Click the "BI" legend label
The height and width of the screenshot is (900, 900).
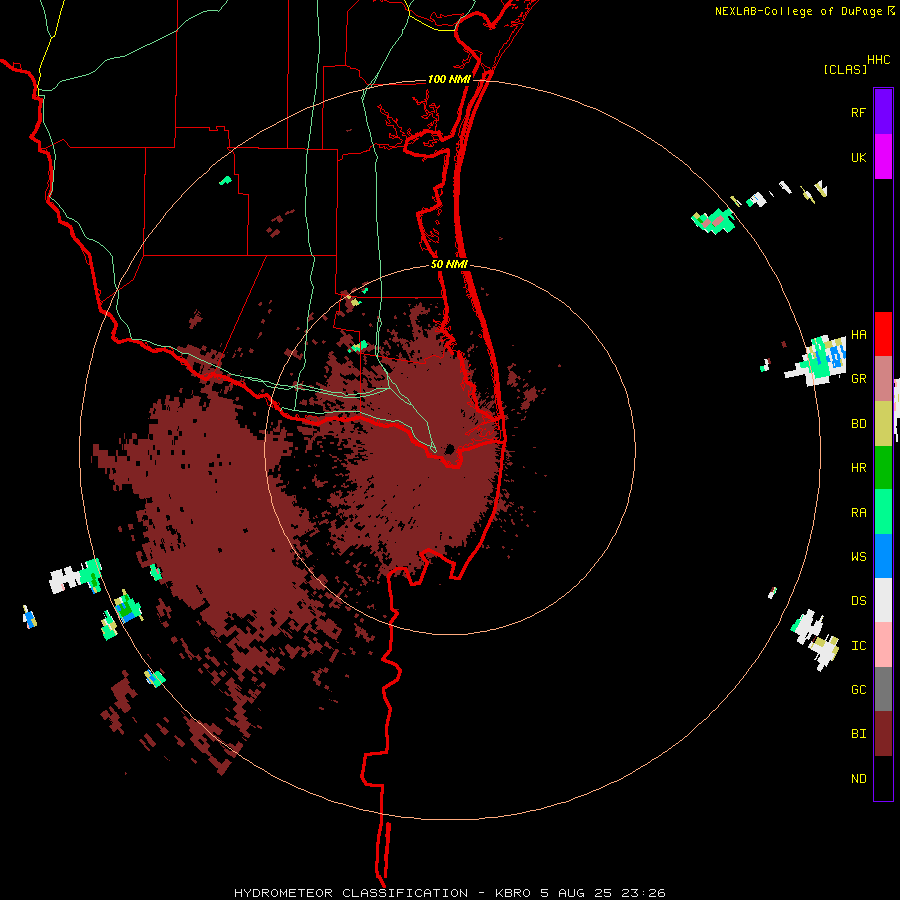[x=858, y=734]
